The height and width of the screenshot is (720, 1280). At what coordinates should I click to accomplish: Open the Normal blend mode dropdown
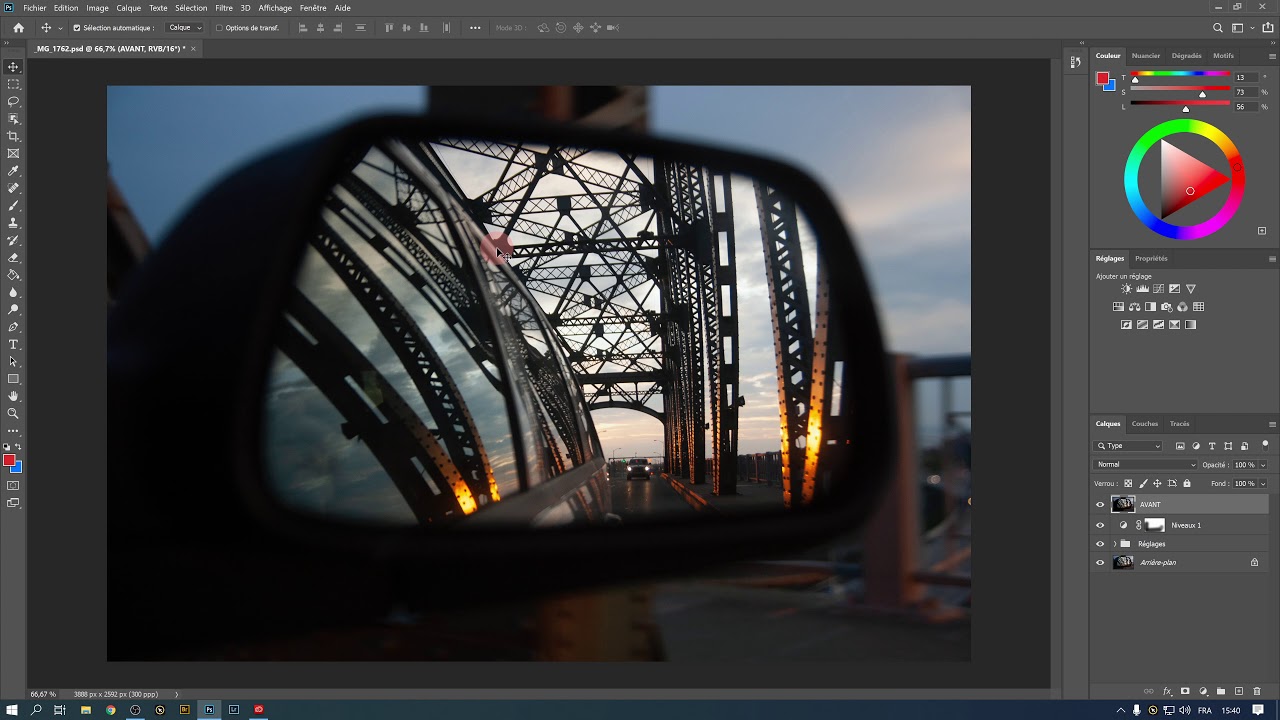coord(1145,465)
